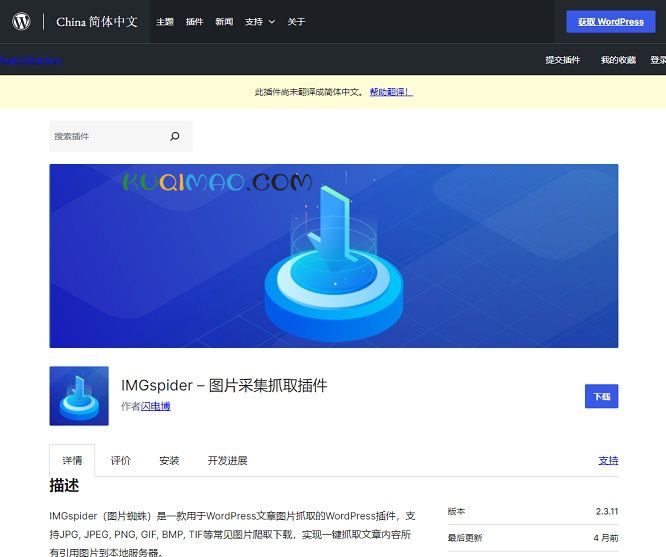Open author link 闪电博
The height and width of the screenshot is (557, 666).
155,406
